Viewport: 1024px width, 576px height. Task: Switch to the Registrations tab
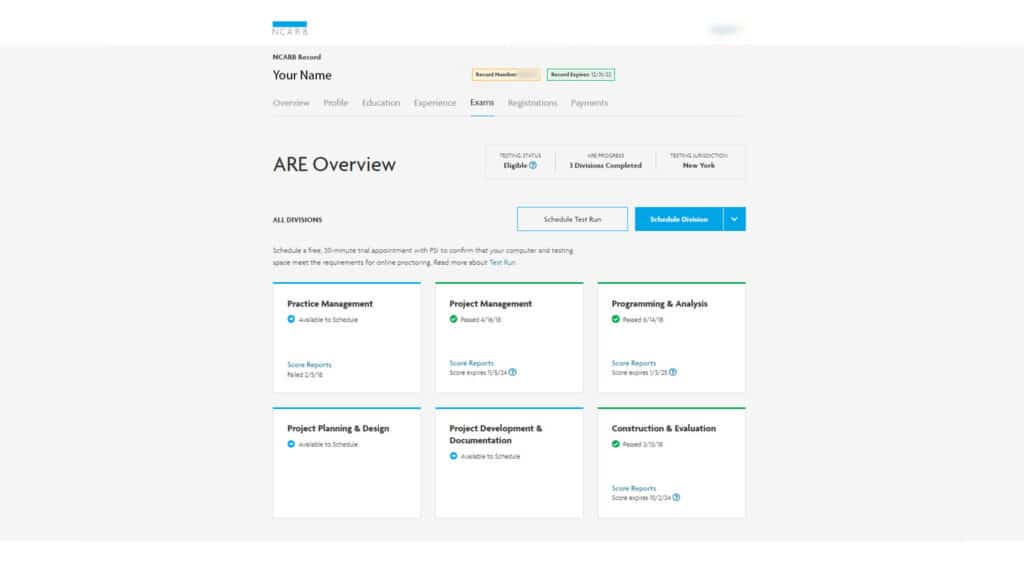click(x=532, y=103)
